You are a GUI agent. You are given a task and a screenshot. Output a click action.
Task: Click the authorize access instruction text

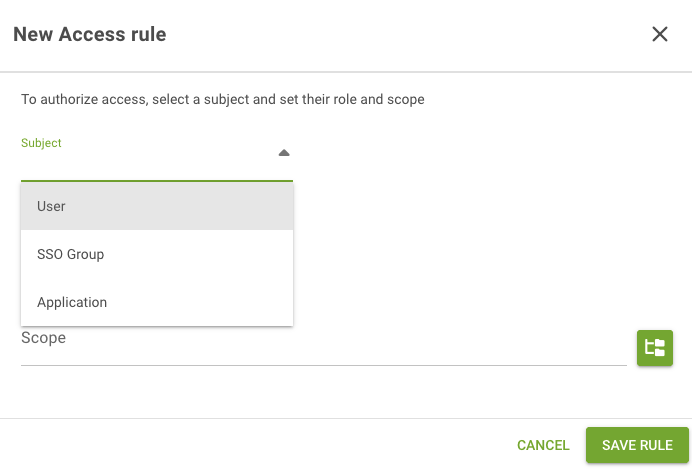(x=222, y=99)
